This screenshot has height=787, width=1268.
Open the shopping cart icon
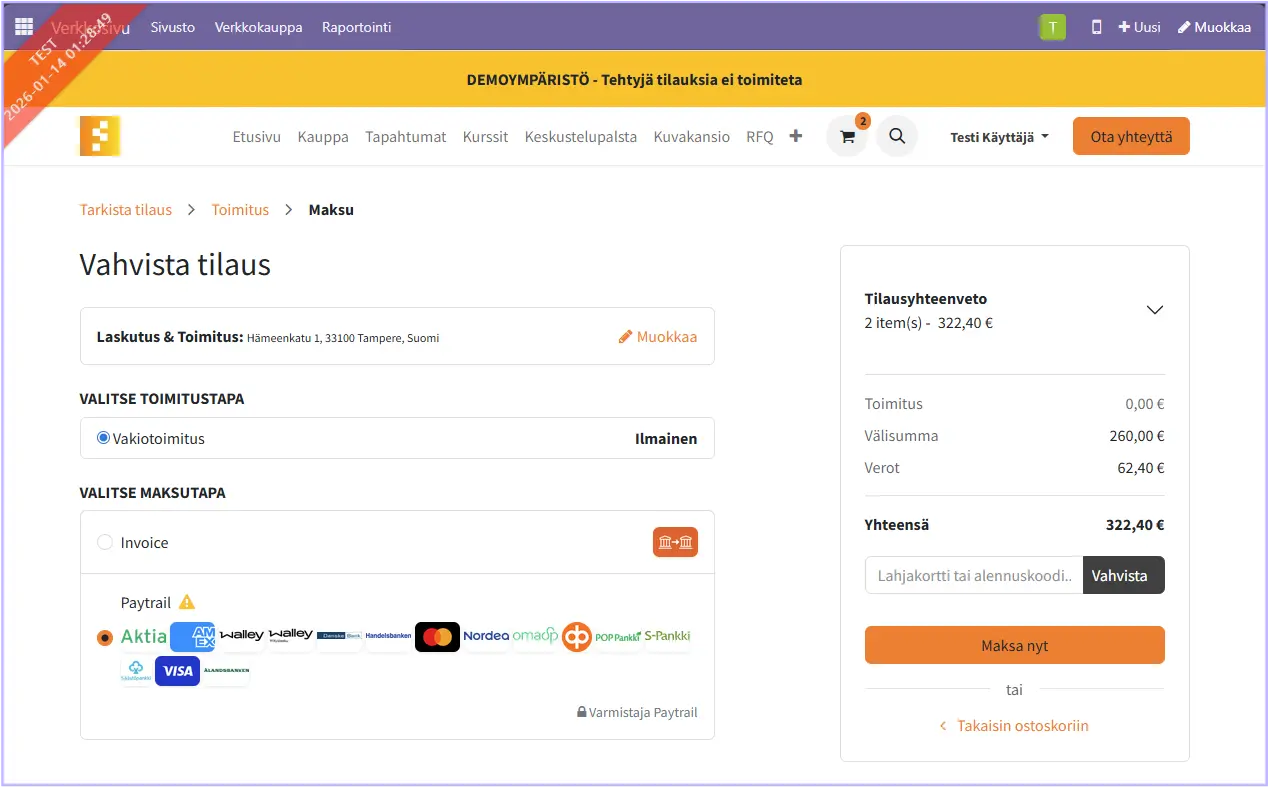[847, 137]
